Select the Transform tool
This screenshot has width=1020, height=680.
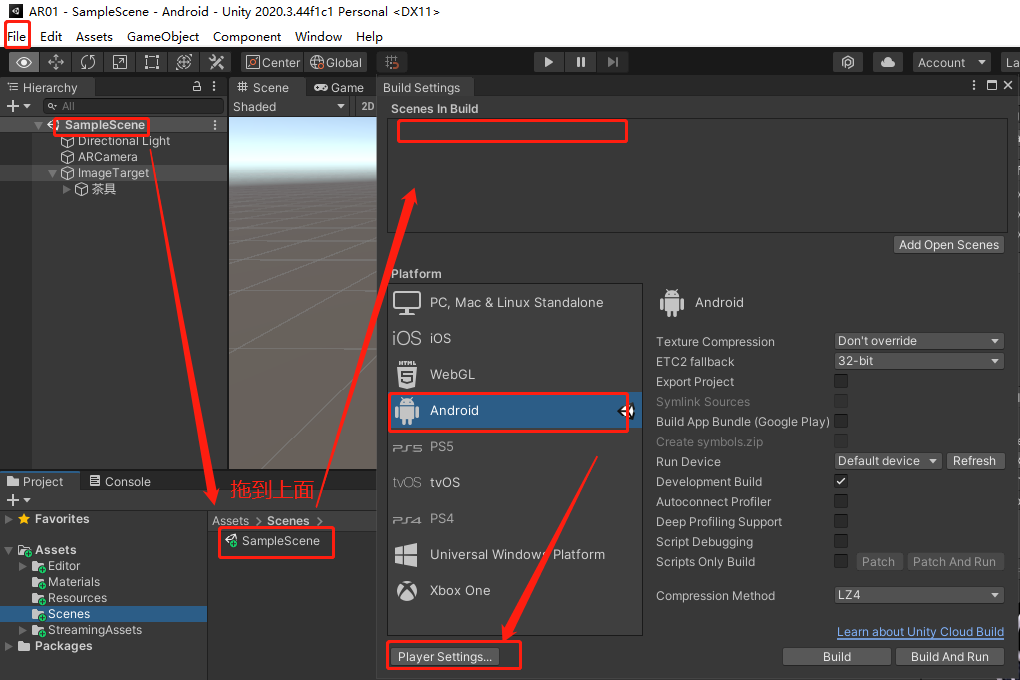click(184, 62)
